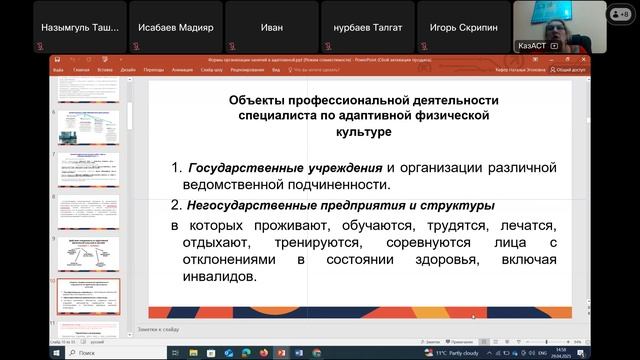
Task: Select the Назымгуль Таш... participant tile
Action: 80,27
